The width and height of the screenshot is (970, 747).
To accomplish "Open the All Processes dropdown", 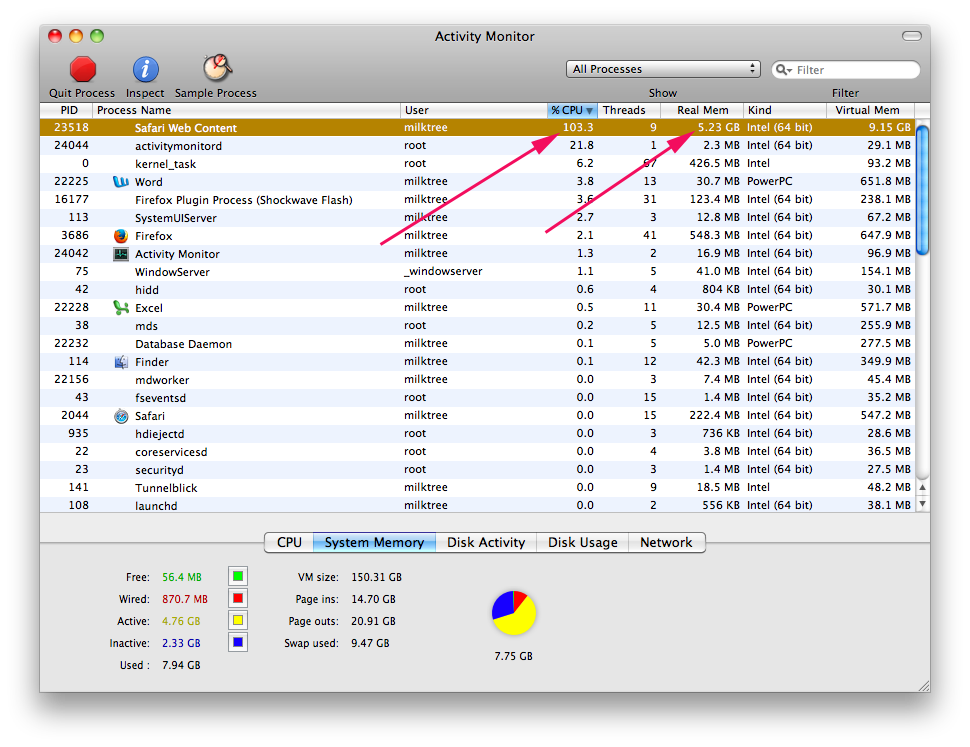I will click(663, 69).
